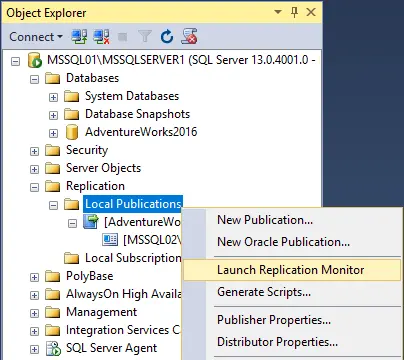The height and width of the screenshot is (360, 404).
Task: Expand the PolyBase node
Action: 34,277
